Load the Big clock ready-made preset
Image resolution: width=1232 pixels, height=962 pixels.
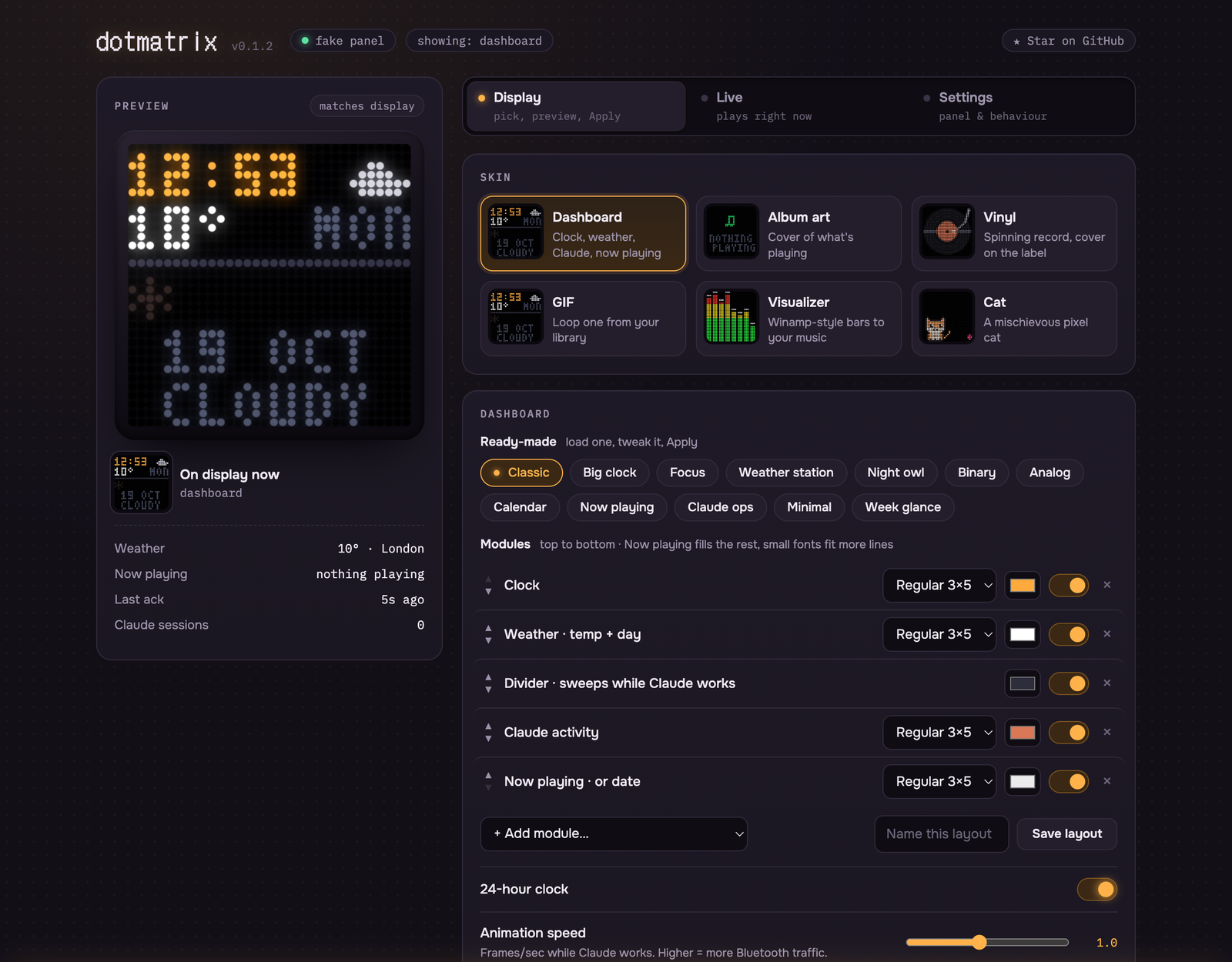point(610,473)
